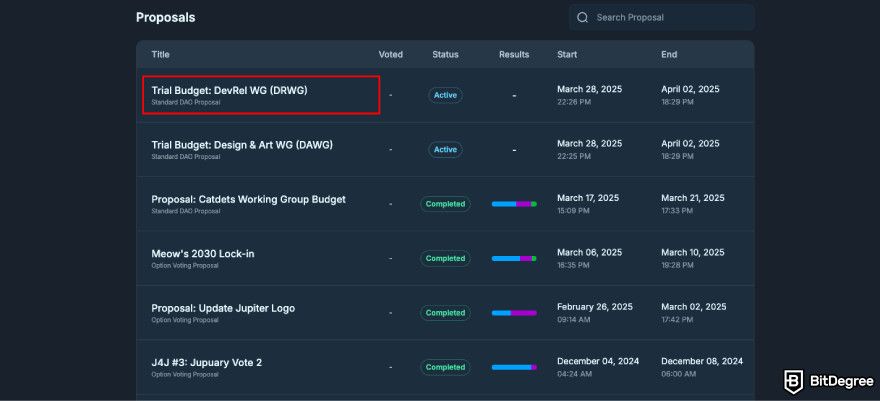Screen dimensions: 880x401
Task: Click the Results column header
Action: click(514, 54)
